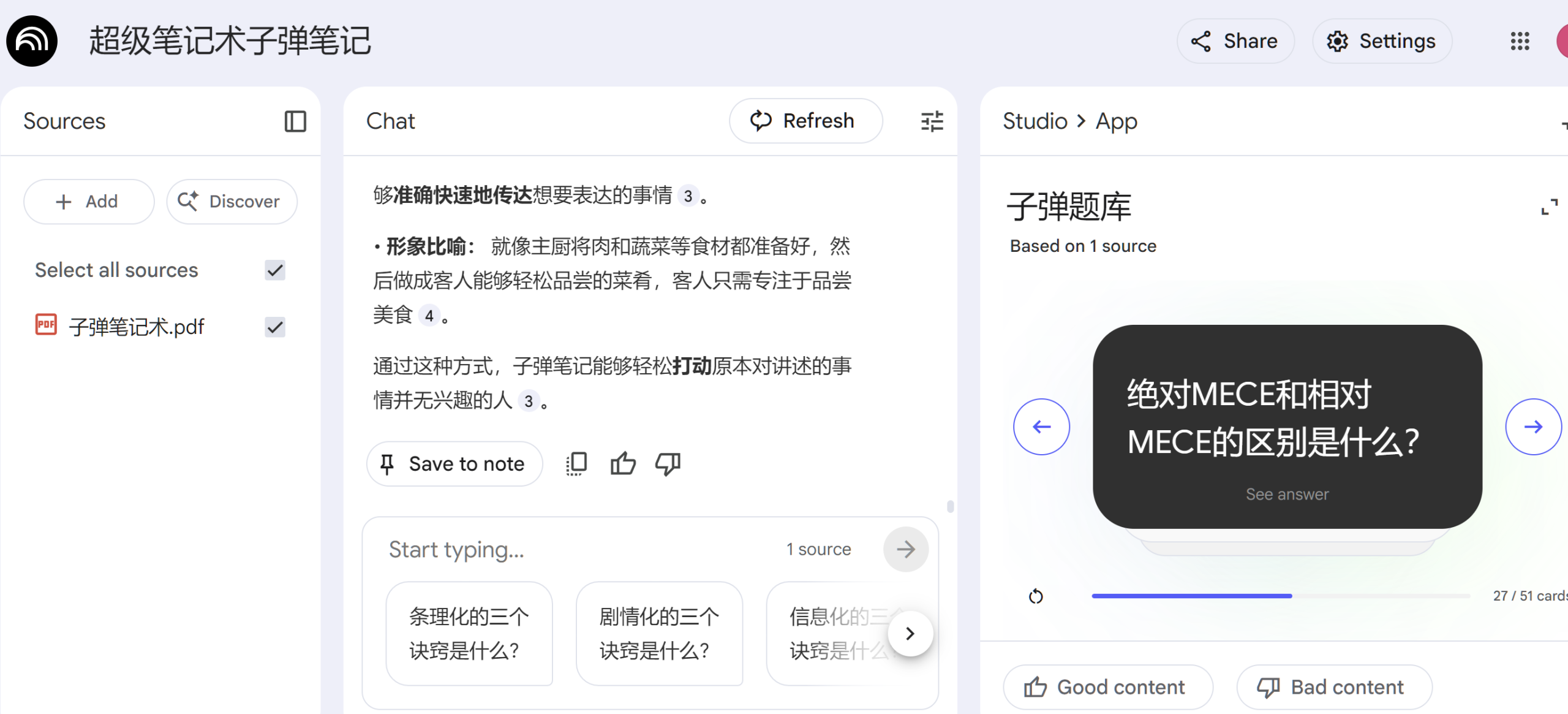
Task: Copy the chat response
Action: [576, 464]
